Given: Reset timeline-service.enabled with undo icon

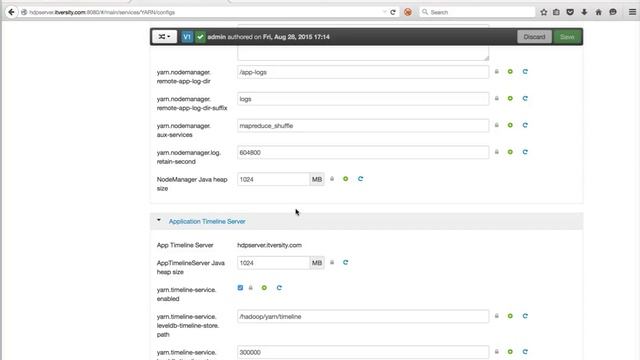Looking at the screenshot, I should pos(279,288).
